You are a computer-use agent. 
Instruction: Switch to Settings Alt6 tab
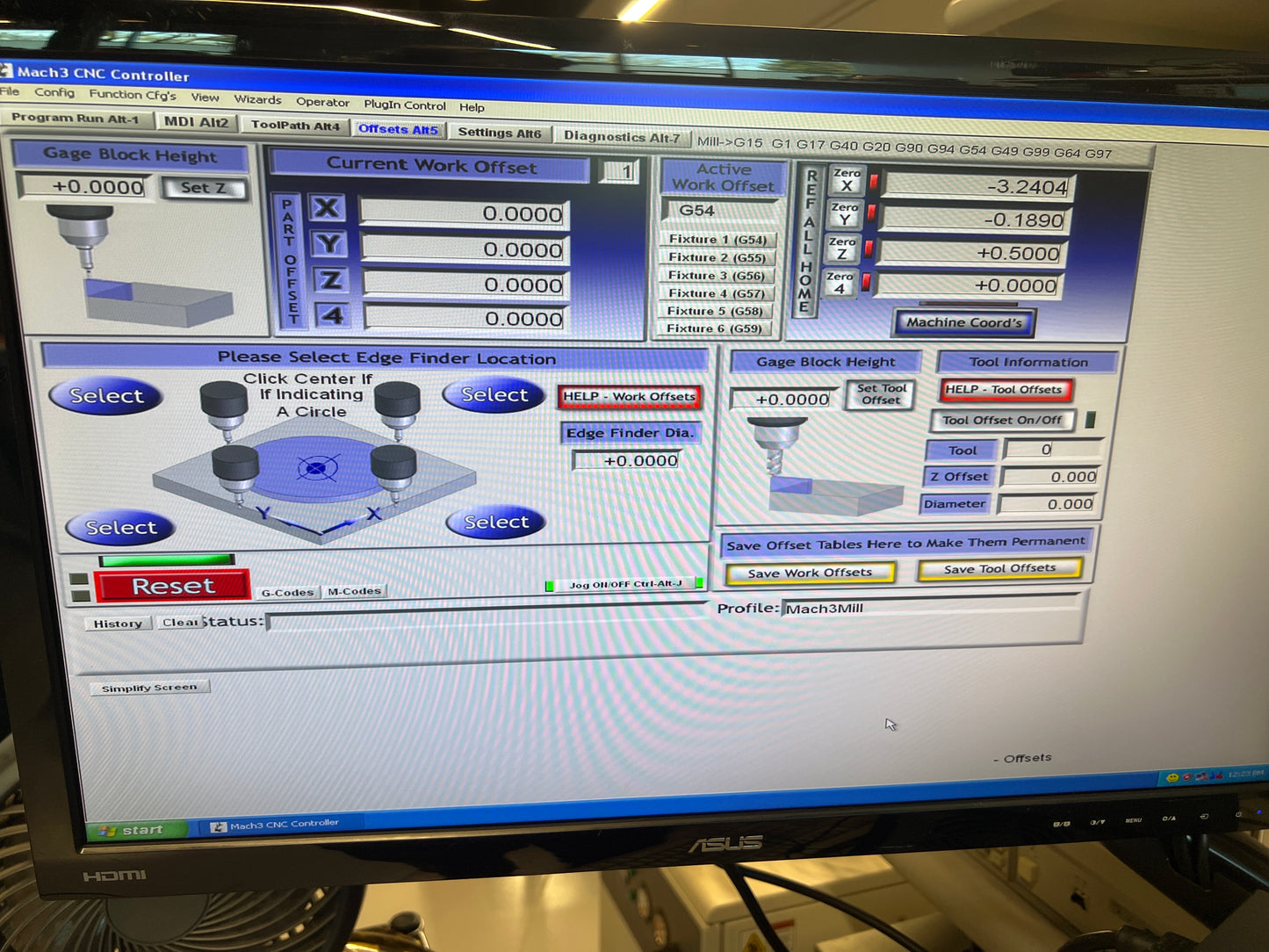[500, 133]
